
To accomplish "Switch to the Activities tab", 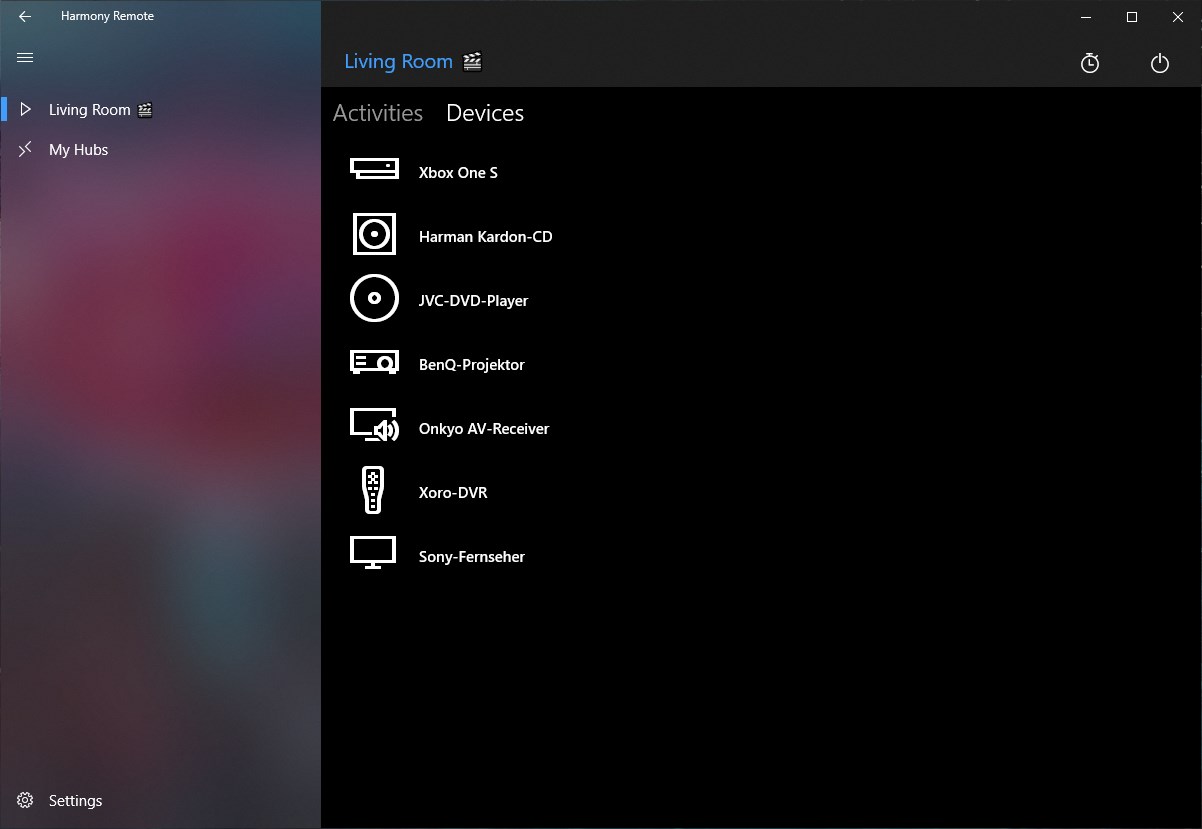I will [x=378, y=113].
